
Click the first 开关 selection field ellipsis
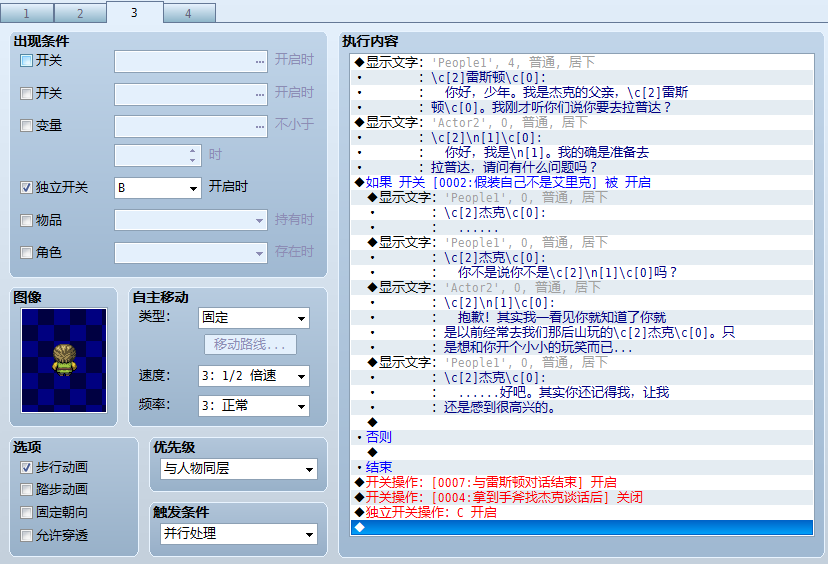tap(259, 62)
